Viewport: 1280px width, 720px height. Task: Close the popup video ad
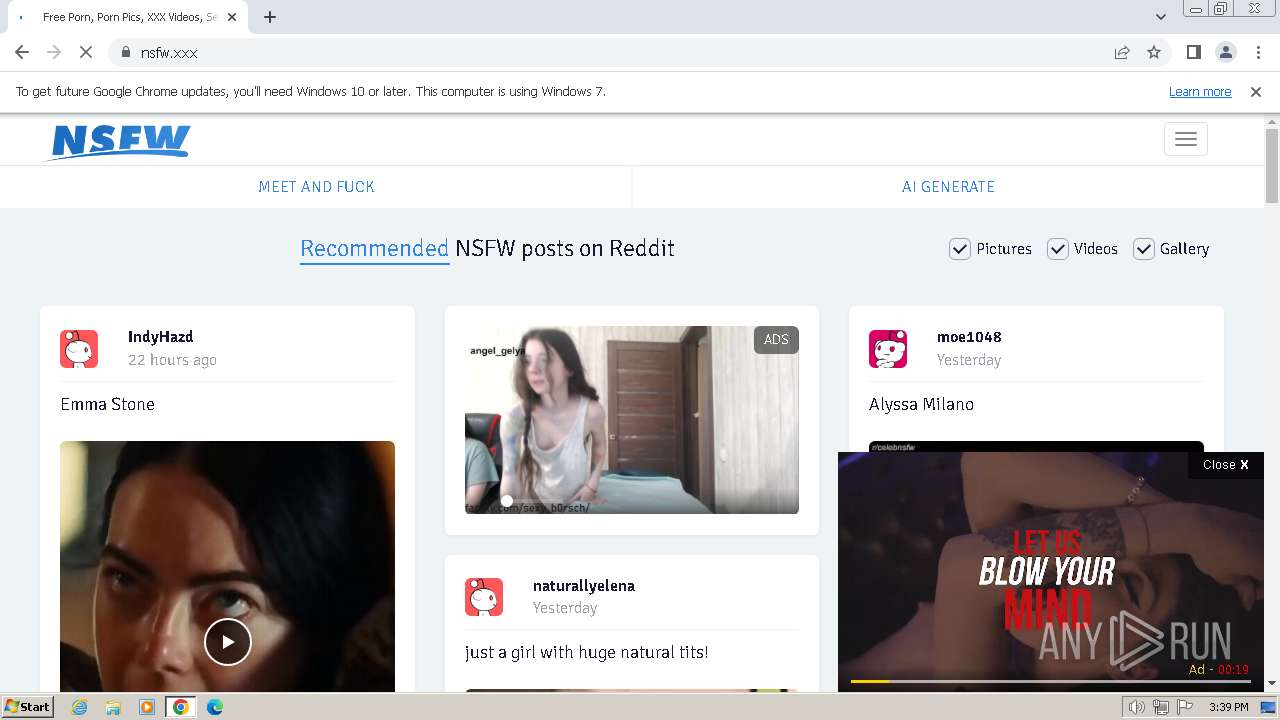pyautogui.click(x=1226, y=465)
